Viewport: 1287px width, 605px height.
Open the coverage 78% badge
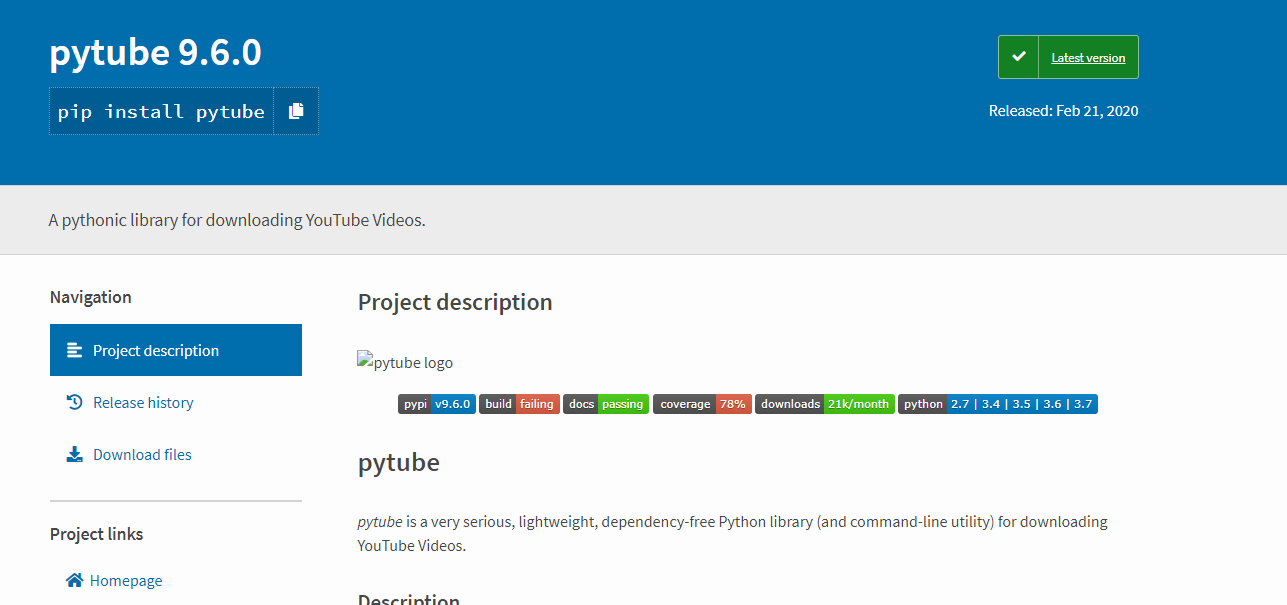(702, 404)
